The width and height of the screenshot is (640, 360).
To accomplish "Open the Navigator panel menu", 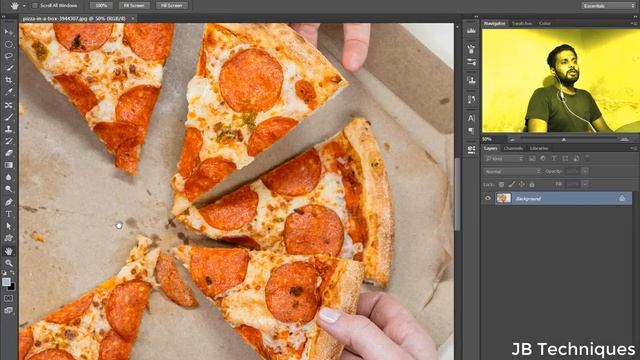I will 633,24.
